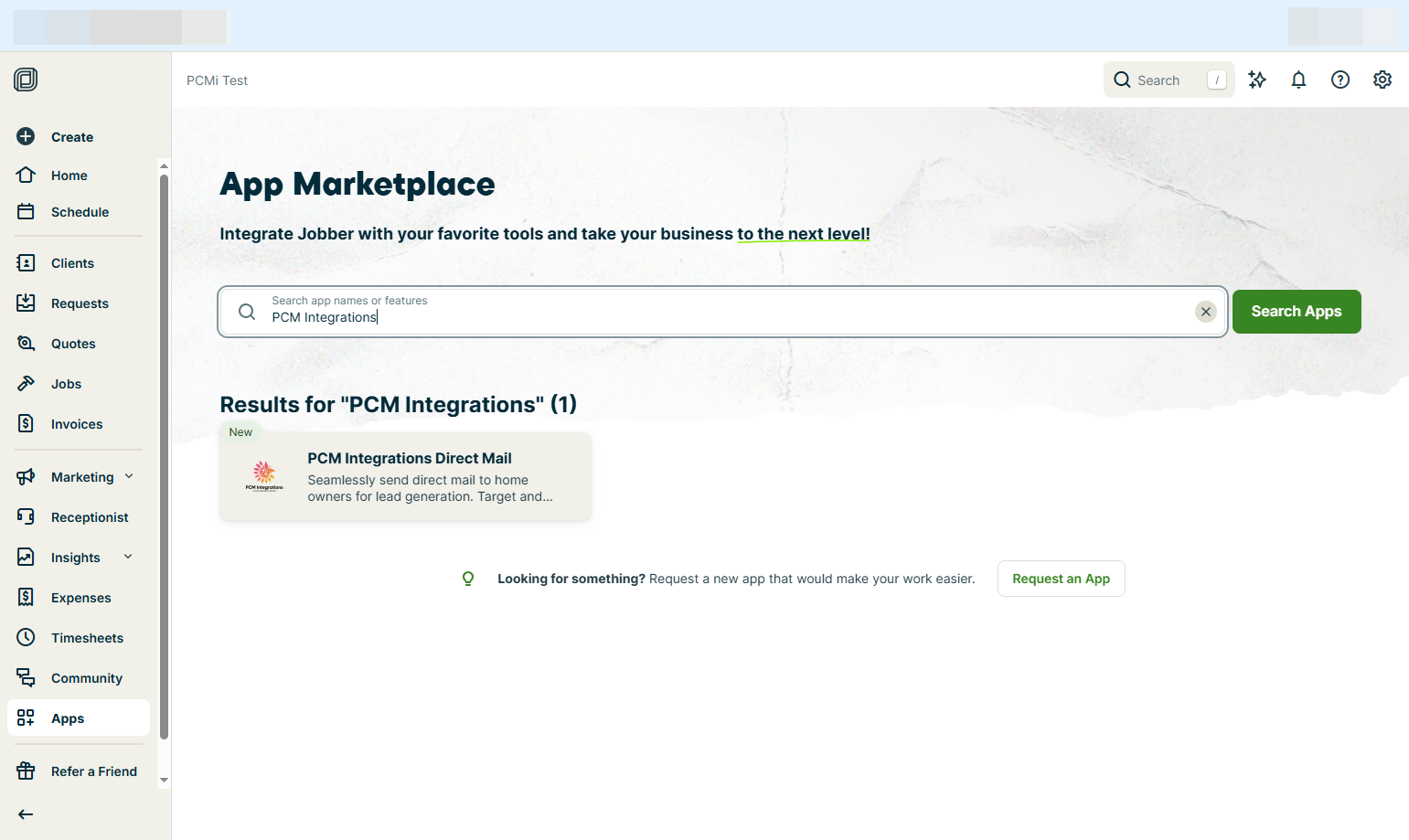The height and width of the screenshot is (840, 1409).
Task: Click the Insights chart icon
Action: coord(26,557)
